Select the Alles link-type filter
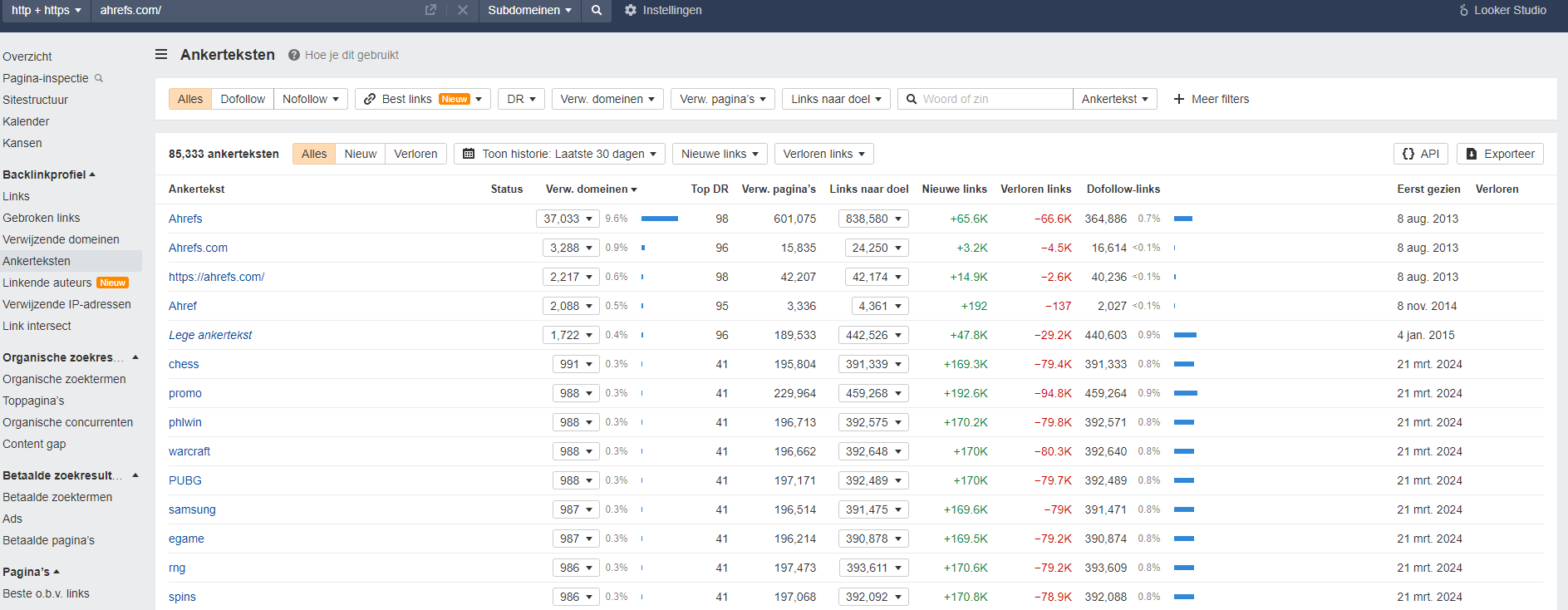The height and width of the screenshot is (610, 1568). (x=190, y=99)
